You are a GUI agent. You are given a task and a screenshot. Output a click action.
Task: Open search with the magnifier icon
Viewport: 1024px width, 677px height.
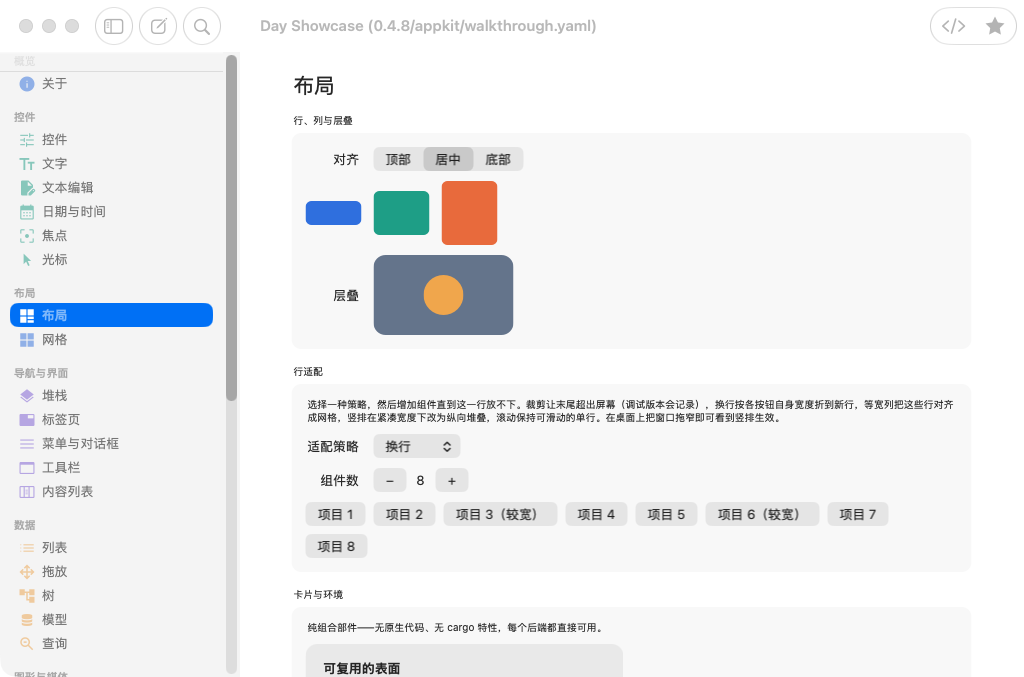click(x=202, y=26)
